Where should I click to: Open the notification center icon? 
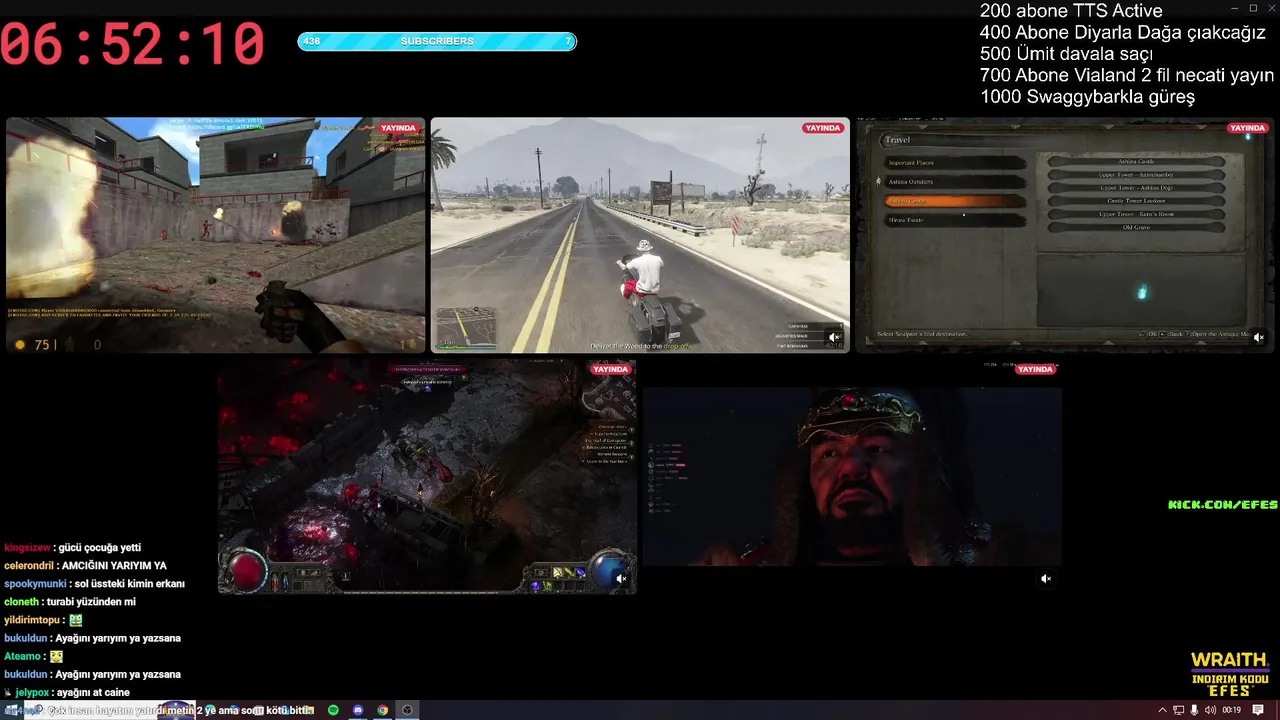coord(1258,710)
